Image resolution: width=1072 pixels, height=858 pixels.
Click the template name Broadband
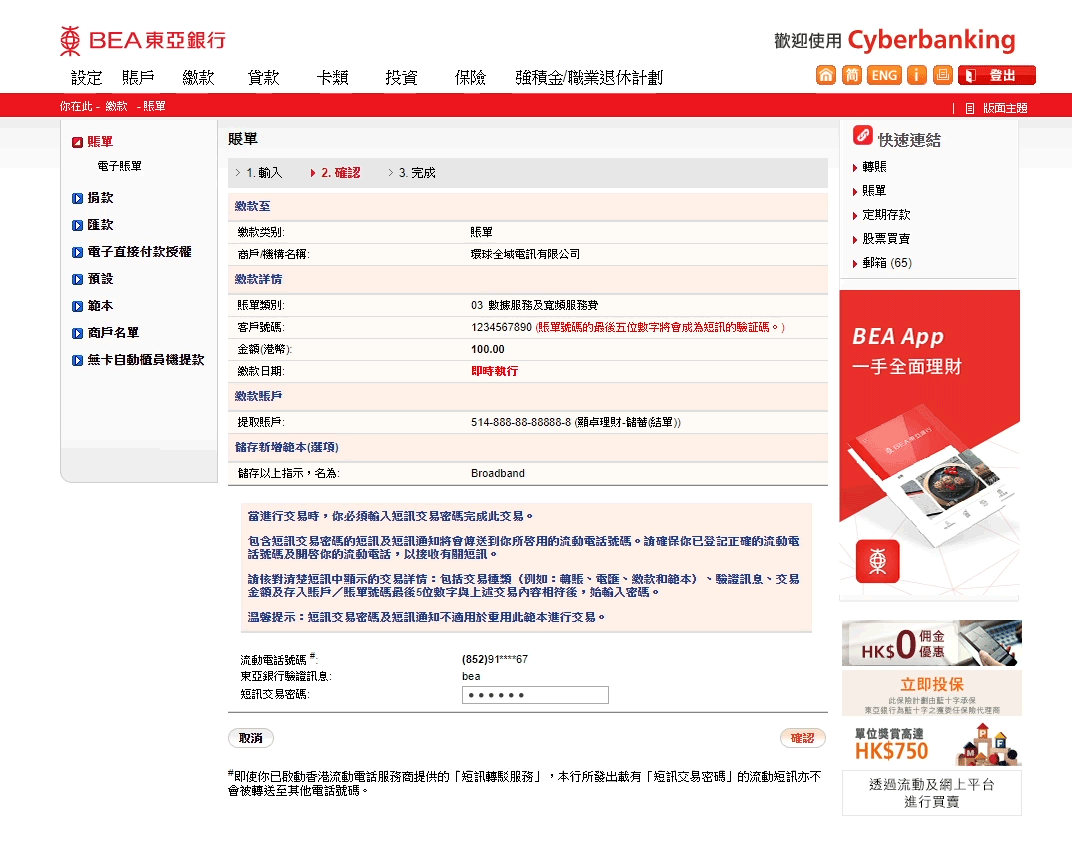(498, 473)
